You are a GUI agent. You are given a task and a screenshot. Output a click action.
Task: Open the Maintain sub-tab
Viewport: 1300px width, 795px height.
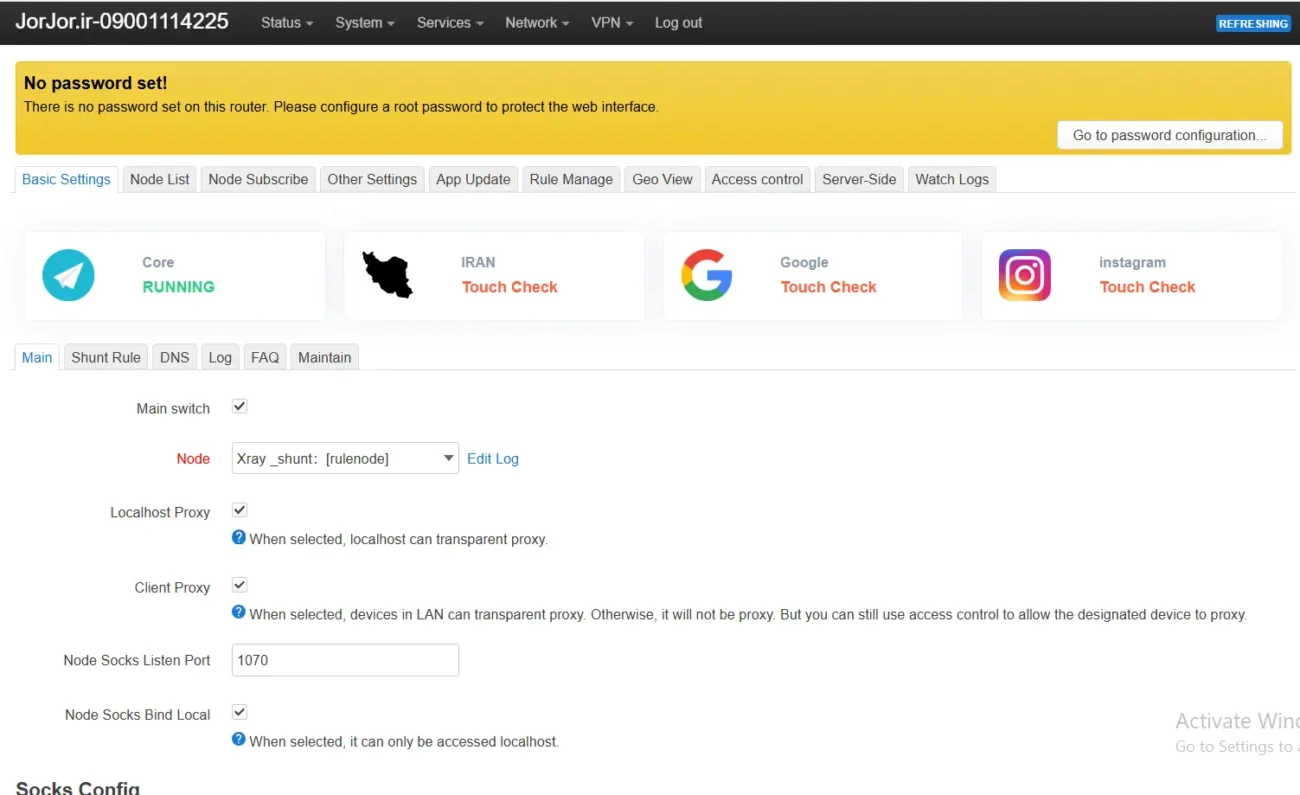pos(325,358)
